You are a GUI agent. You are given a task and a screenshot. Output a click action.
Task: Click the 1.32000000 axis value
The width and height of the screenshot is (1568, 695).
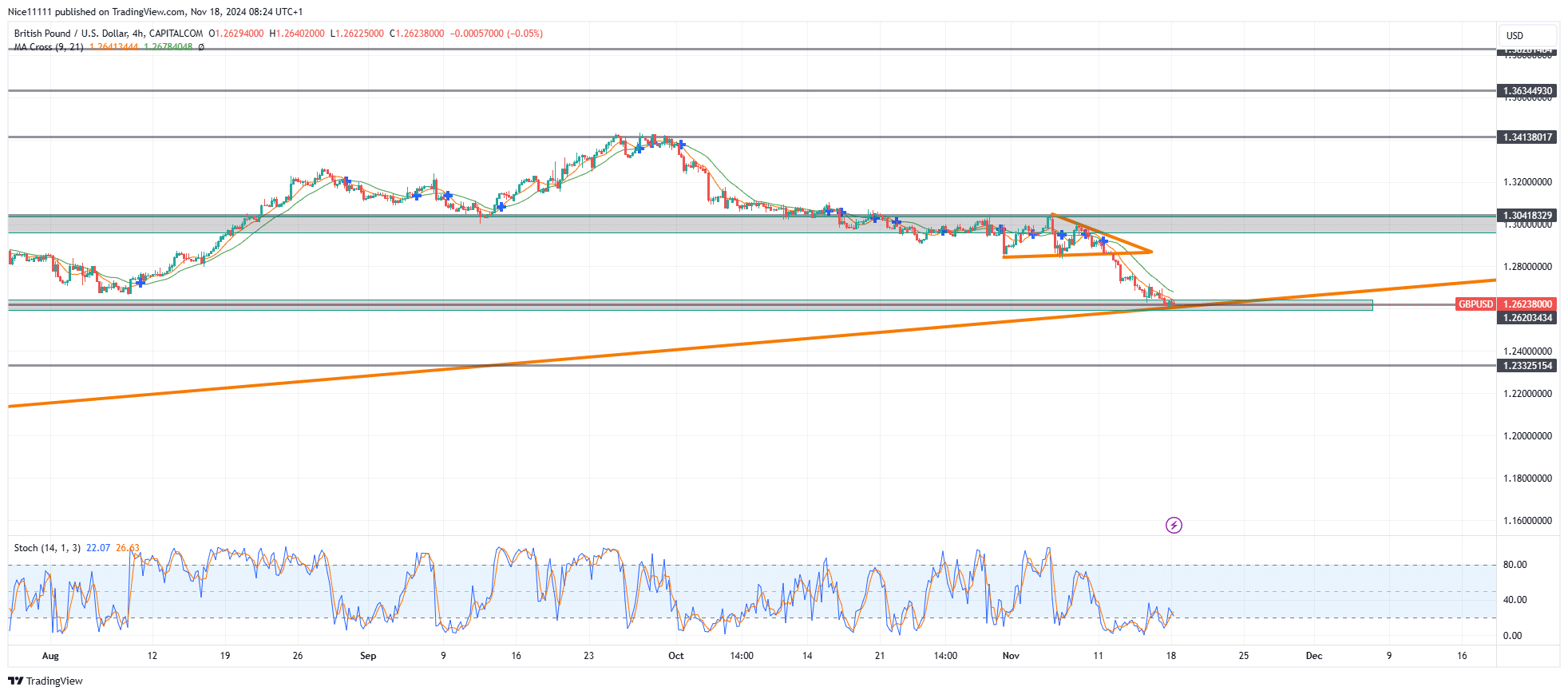[x=1527, y=182]
